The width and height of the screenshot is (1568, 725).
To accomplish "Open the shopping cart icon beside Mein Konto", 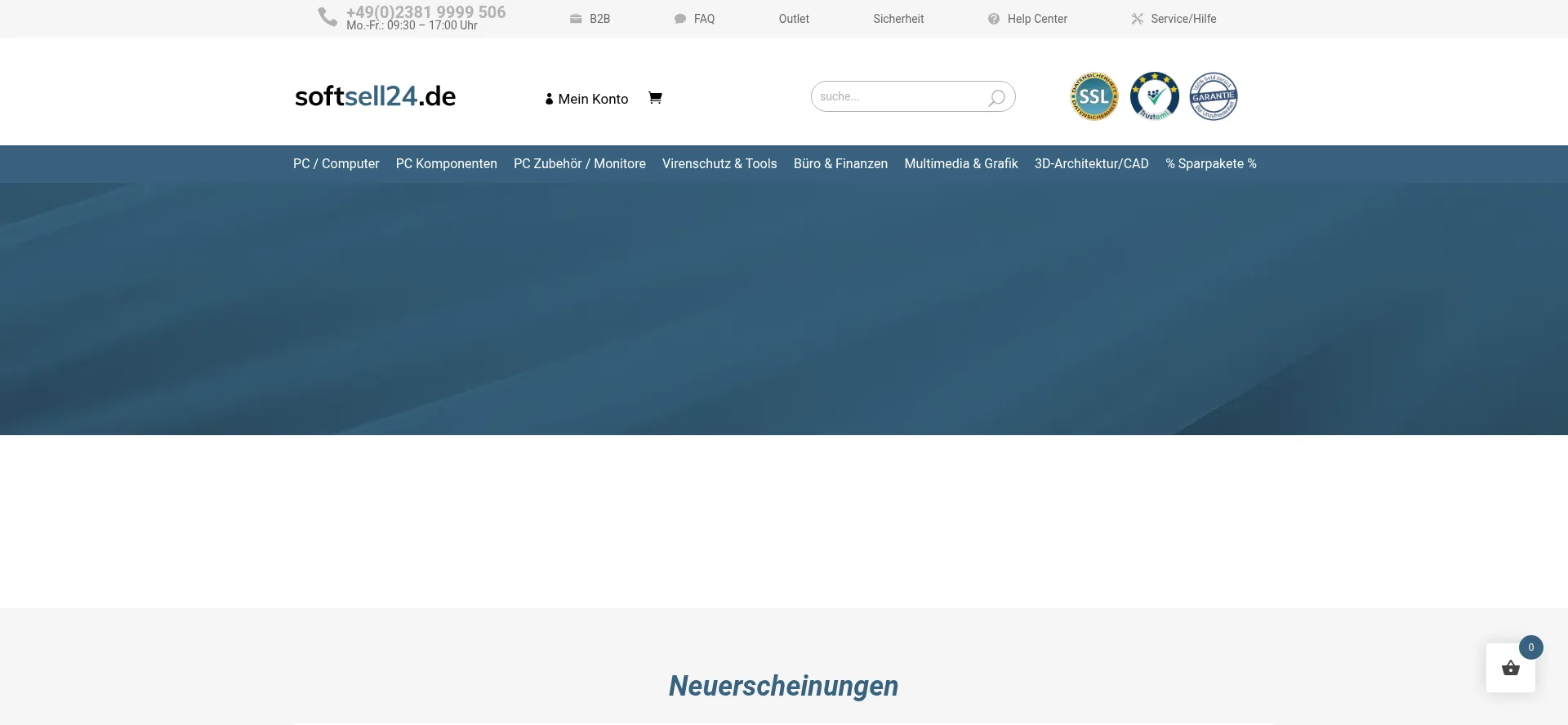I will click(x=655, y=98).
